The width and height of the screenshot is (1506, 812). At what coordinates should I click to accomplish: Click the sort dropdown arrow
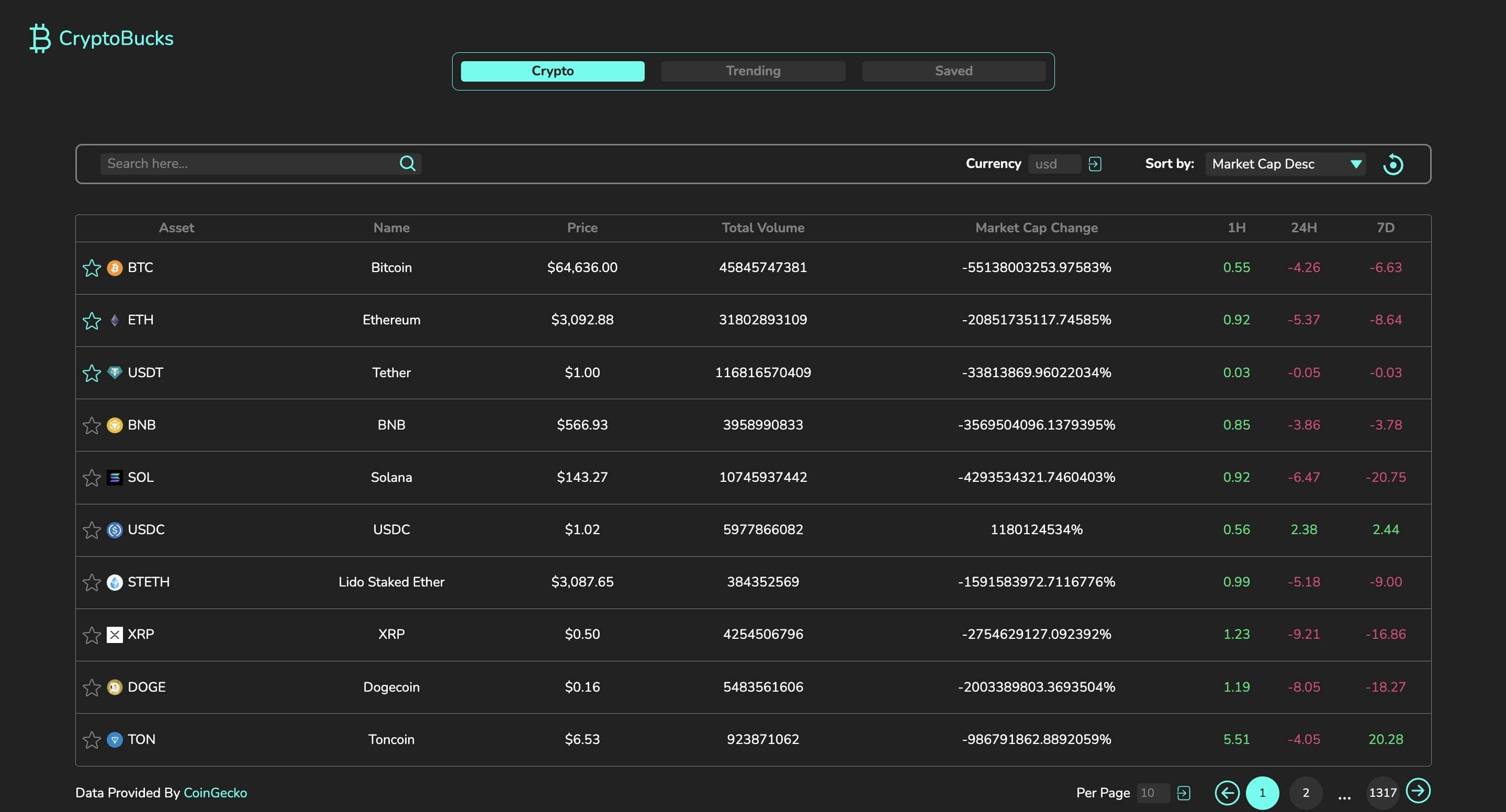point(1356,164)
